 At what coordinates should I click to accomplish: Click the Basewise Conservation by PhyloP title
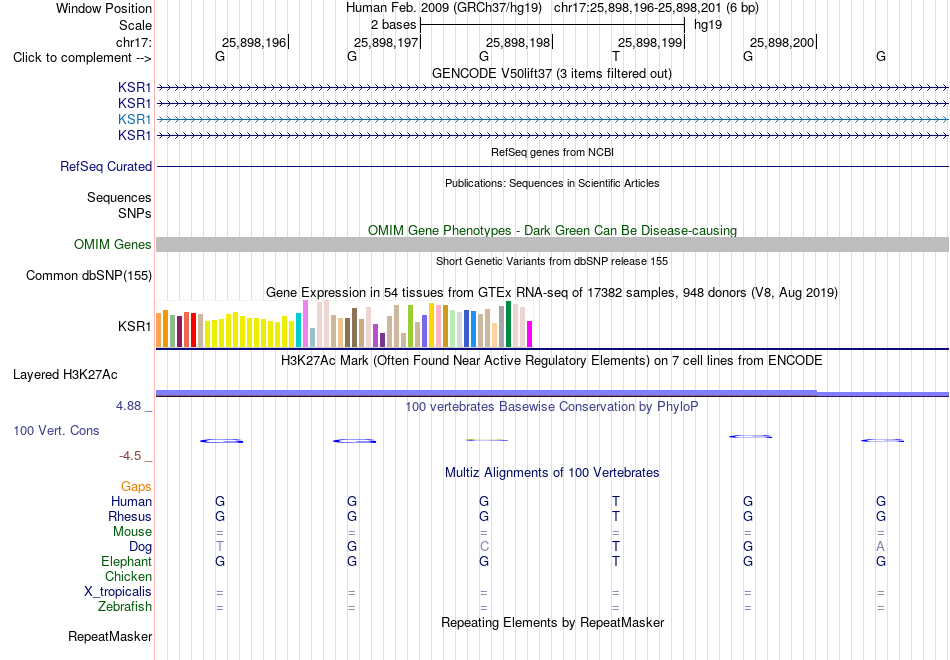(551, 407)
